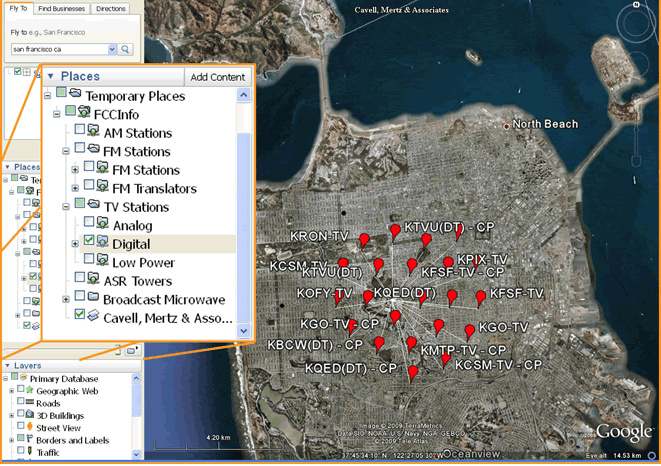The image size is (661, 466).
Task: Click the KGO-TV red placemark pin
Action: pos(470,331)
